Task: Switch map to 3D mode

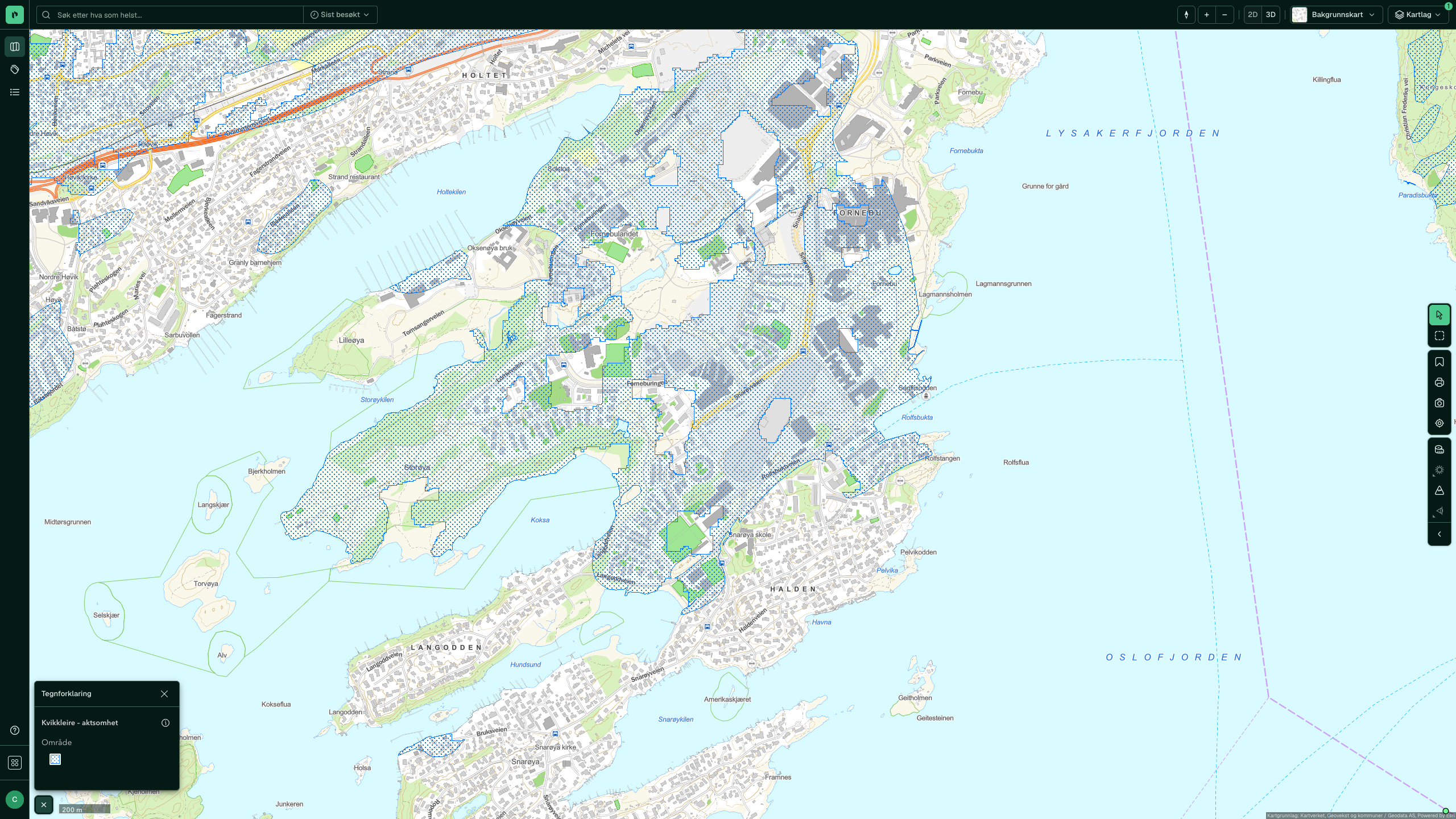Action: [x=1271, y=15]
